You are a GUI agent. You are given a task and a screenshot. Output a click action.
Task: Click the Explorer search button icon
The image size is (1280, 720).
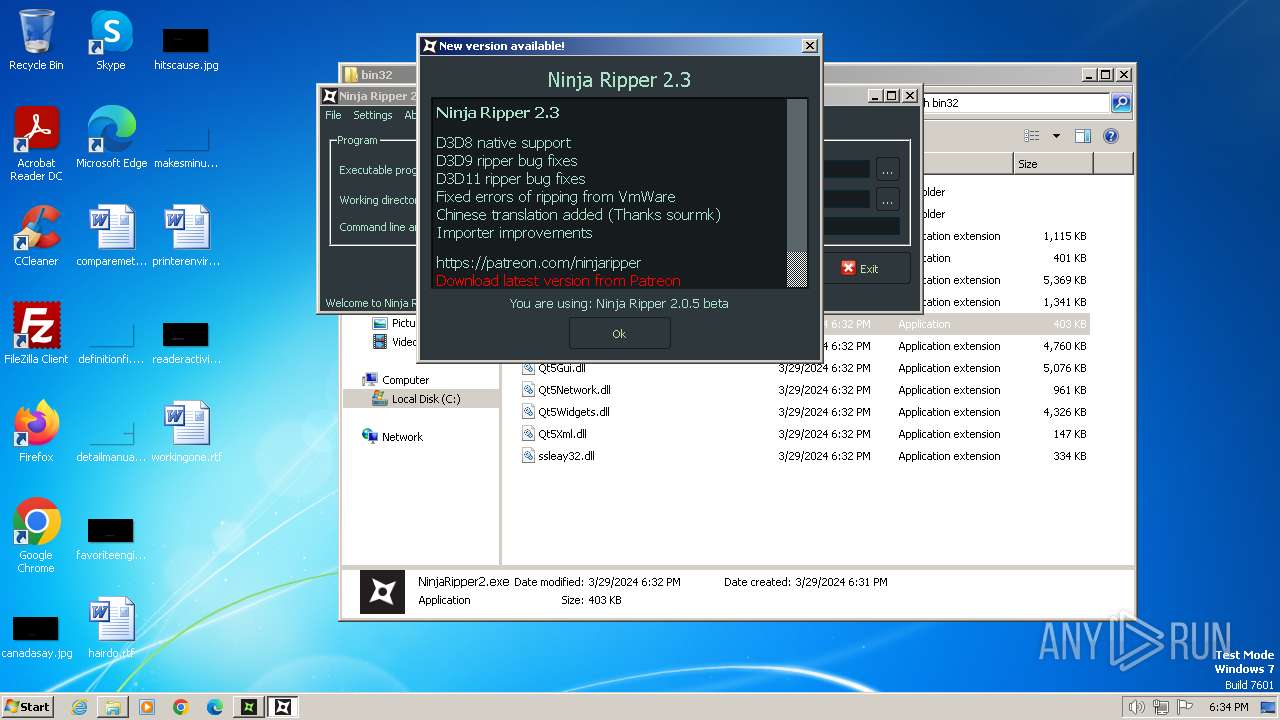[x=1121, y=103]
